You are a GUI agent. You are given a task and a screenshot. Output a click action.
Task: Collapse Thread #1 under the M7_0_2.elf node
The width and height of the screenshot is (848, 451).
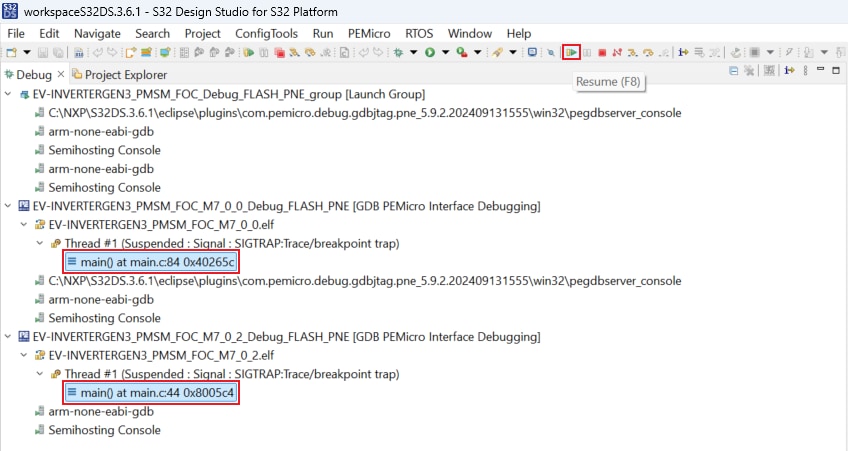pyautogui.click(x=40, y=374)
